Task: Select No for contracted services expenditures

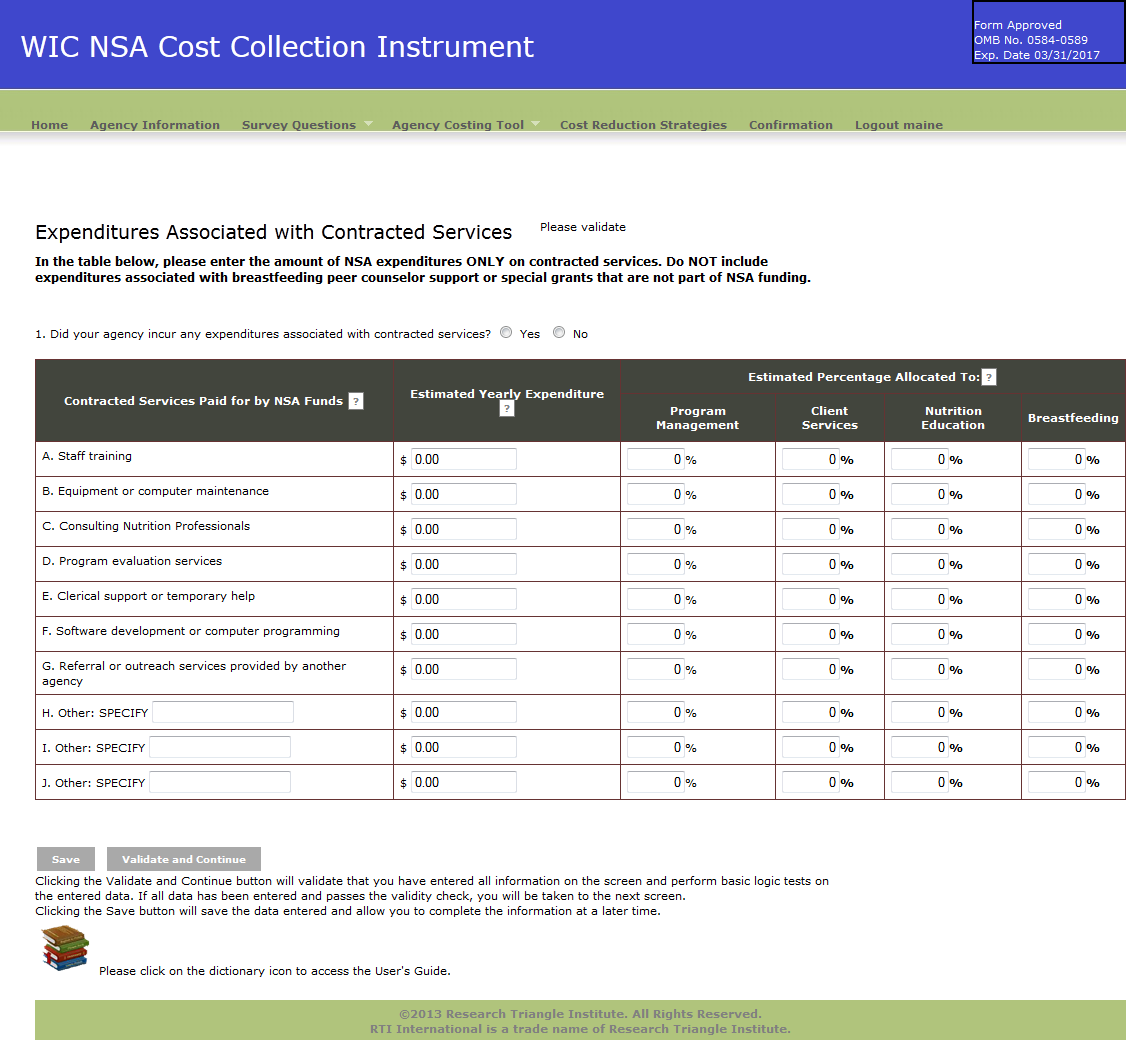Action: pyautogui.click(x=559, y=333)
